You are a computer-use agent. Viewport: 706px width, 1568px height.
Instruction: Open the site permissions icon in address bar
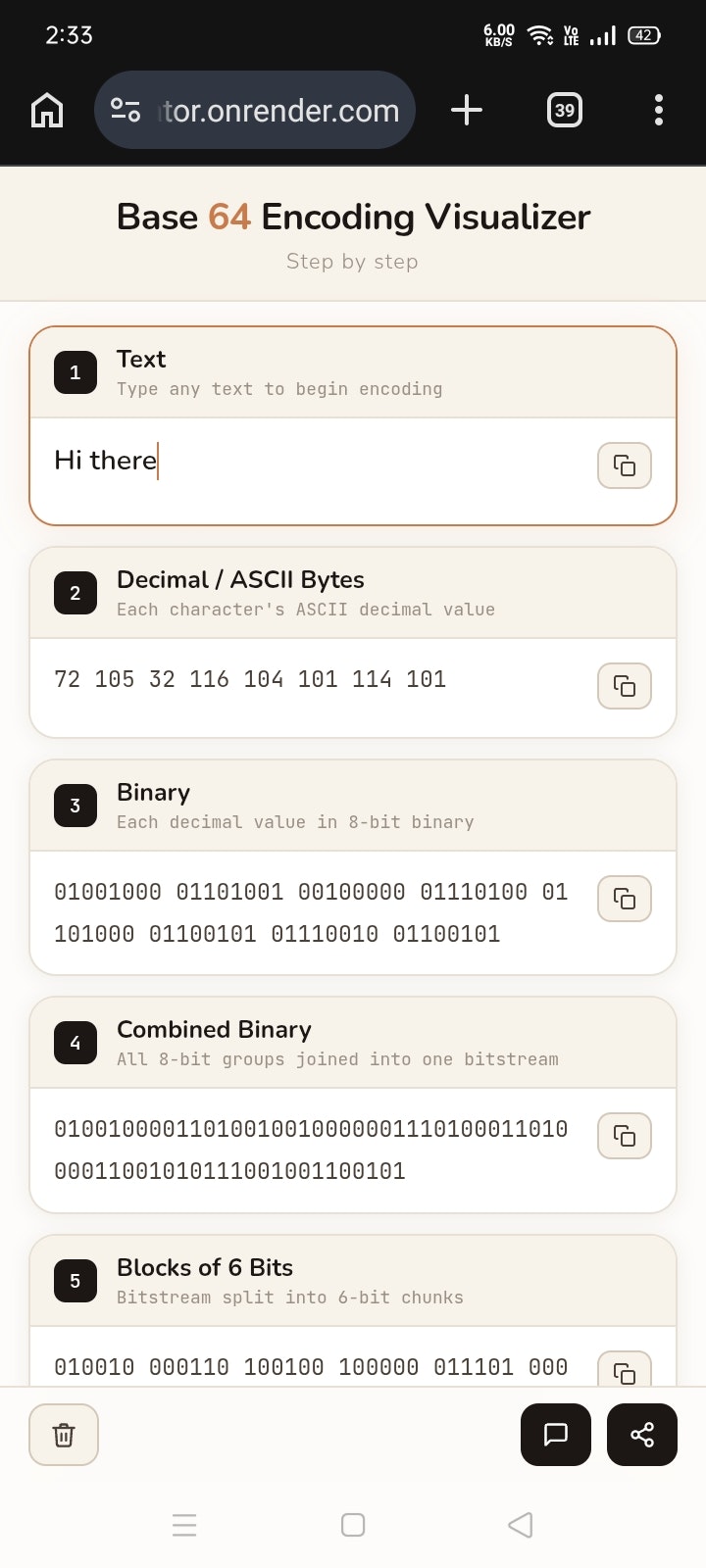[126, 110]
